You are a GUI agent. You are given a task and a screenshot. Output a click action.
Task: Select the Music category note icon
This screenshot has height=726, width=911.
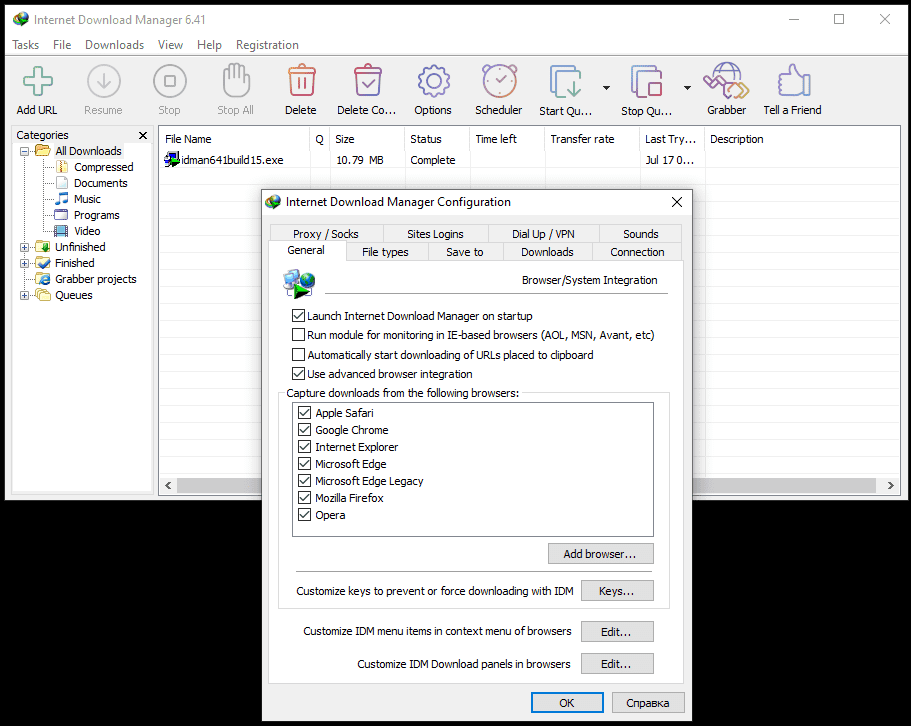tap(62, 199)
